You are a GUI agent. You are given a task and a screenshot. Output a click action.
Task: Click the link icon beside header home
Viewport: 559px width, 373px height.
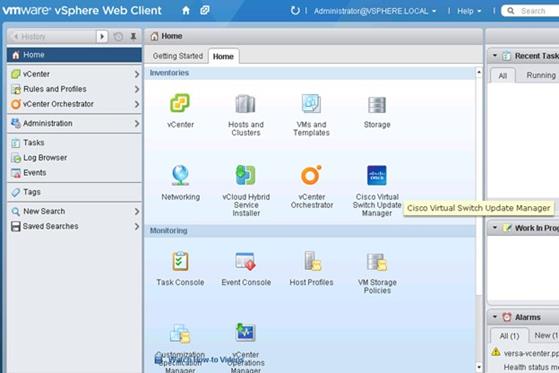point(205,10)
